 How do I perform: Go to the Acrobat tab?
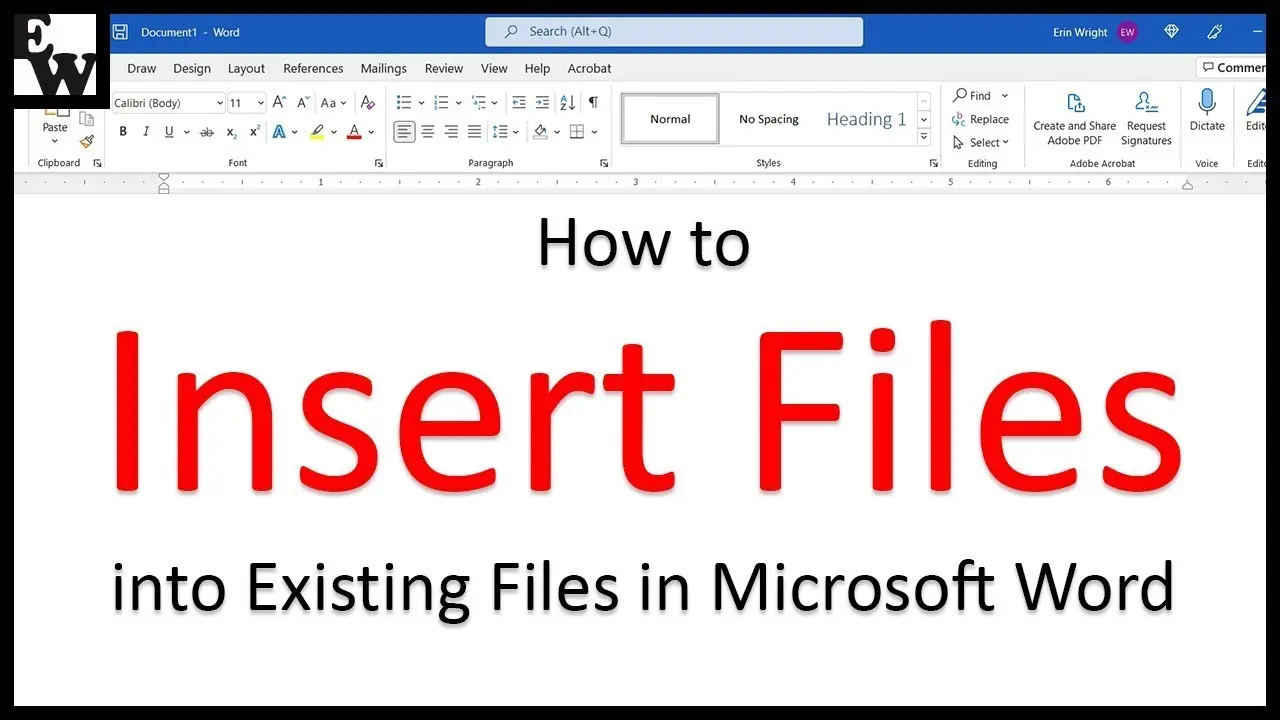590,68
